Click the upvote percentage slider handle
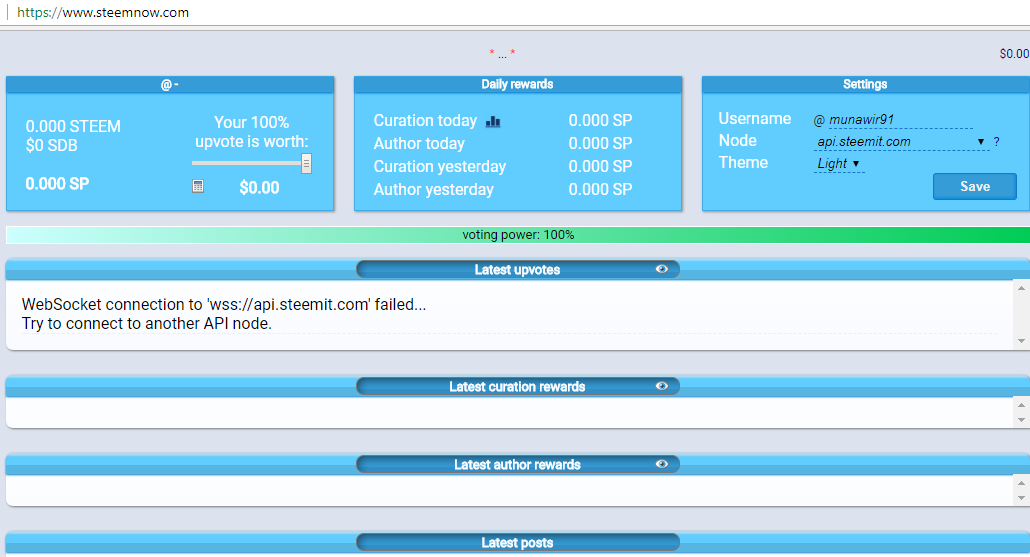The image size is (1030, 557). [306, 164]
